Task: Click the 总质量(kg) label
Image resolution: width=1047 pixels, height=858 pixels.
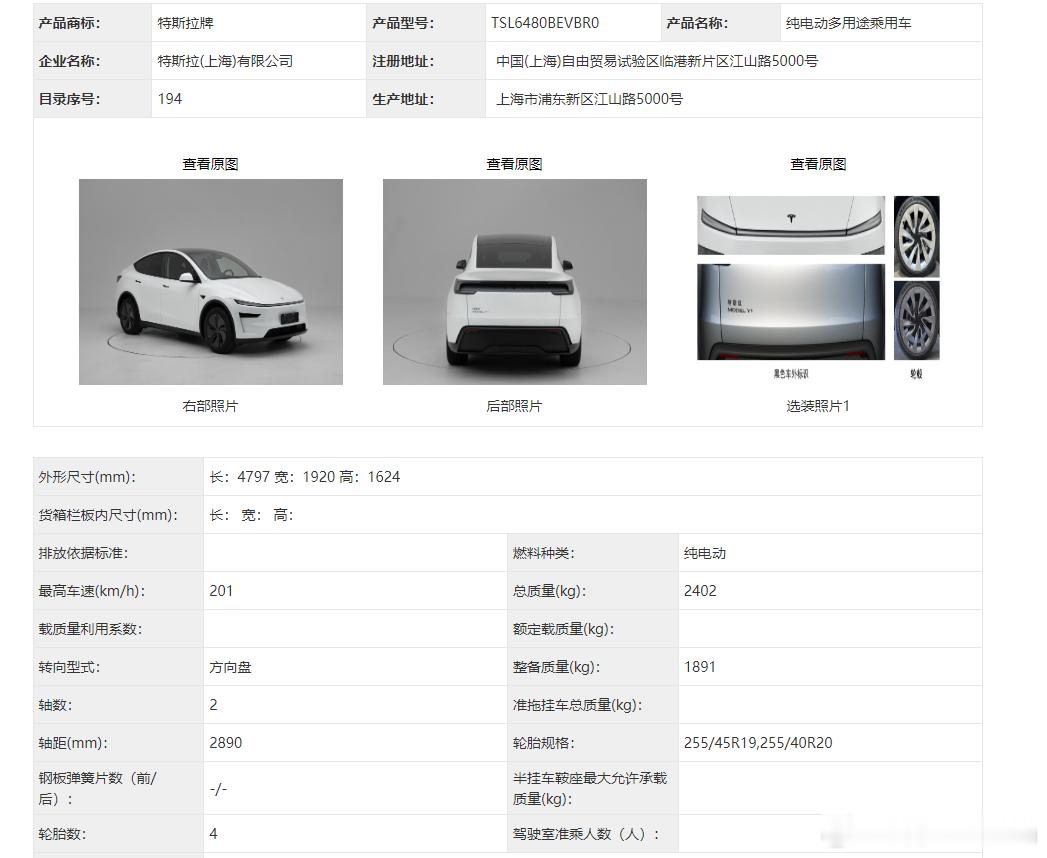Action: (550, 591)
